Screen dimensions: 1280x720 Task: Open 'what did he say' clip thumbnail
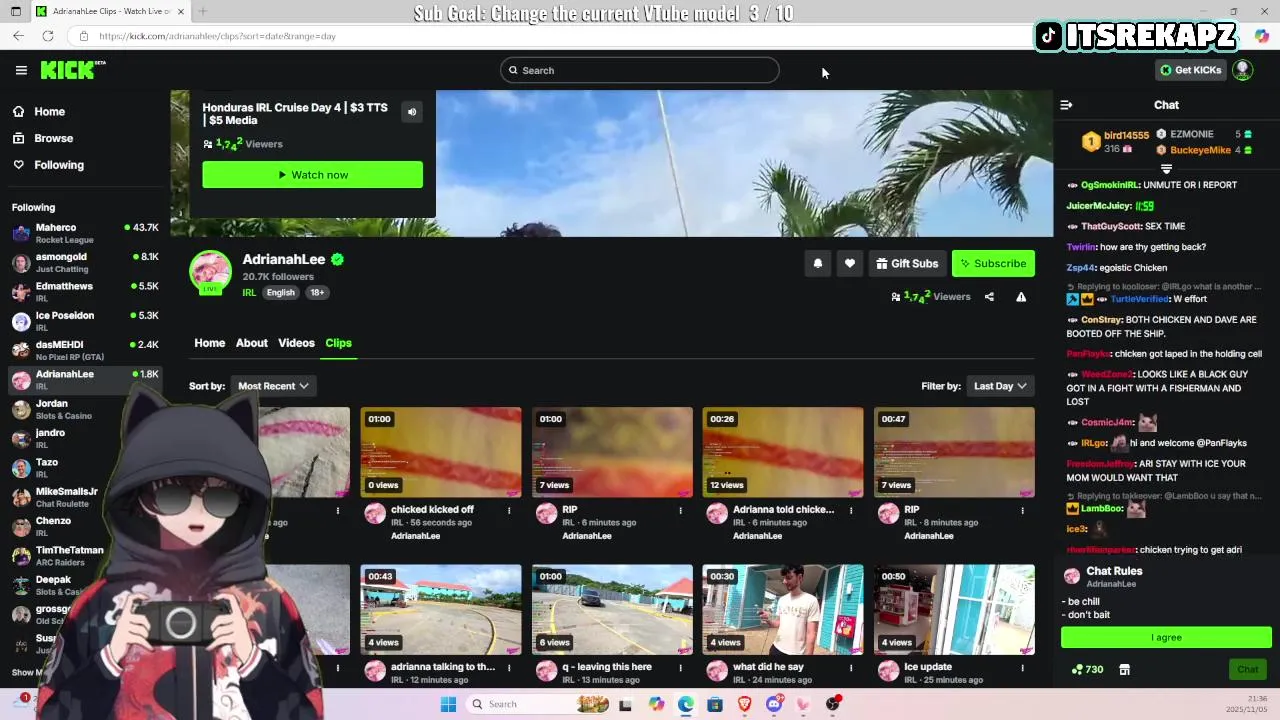(783, 610)
